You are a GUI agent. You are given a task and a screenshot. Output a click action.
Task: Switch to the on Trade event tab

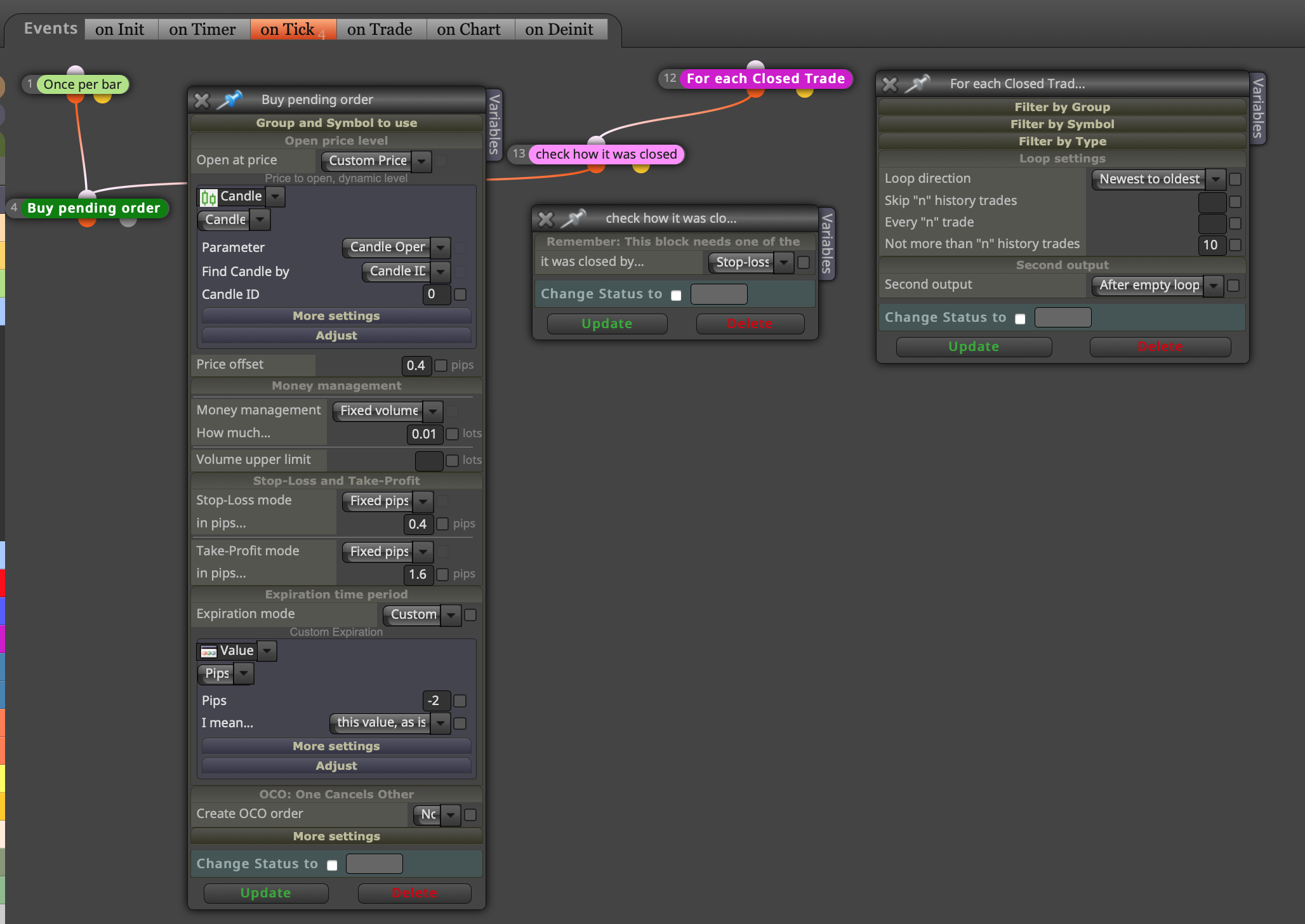click(x=380, y=29)
